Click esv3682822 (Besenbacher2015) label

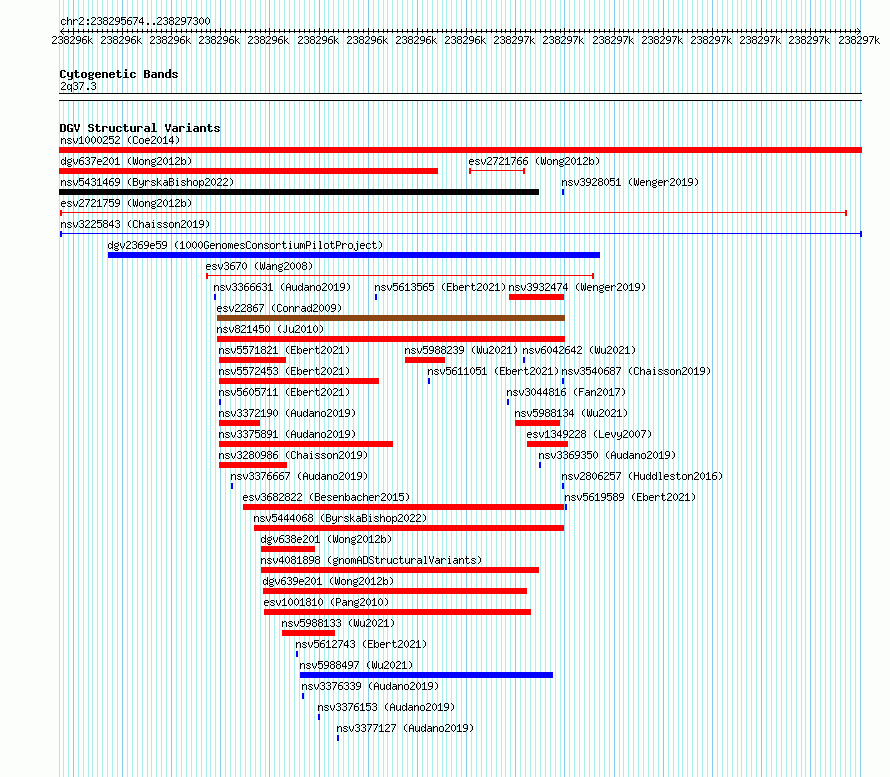[326, 497]
